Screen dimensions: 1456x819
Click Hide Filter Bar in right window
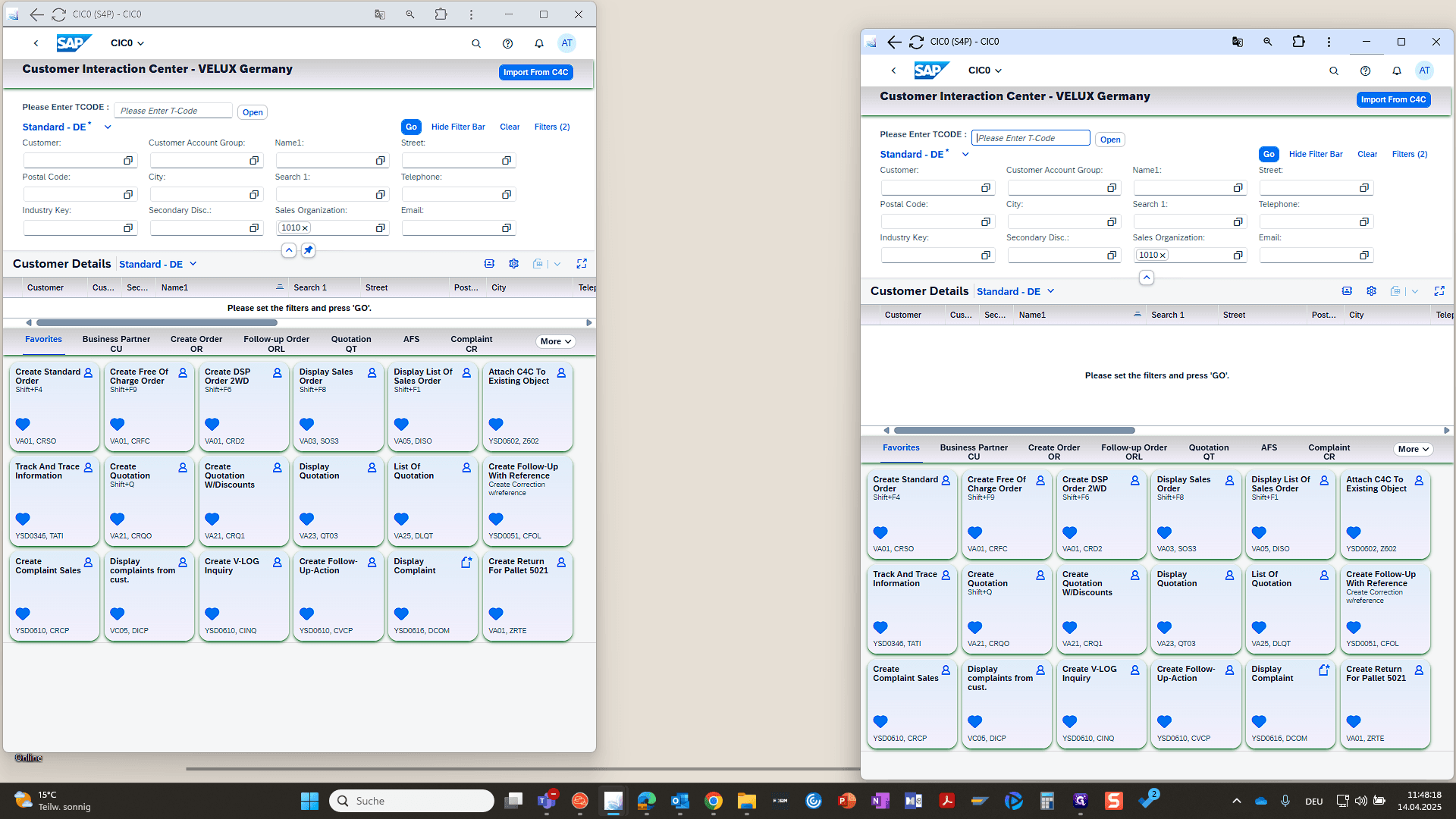pyautogui.click(x=1316, y=155)
